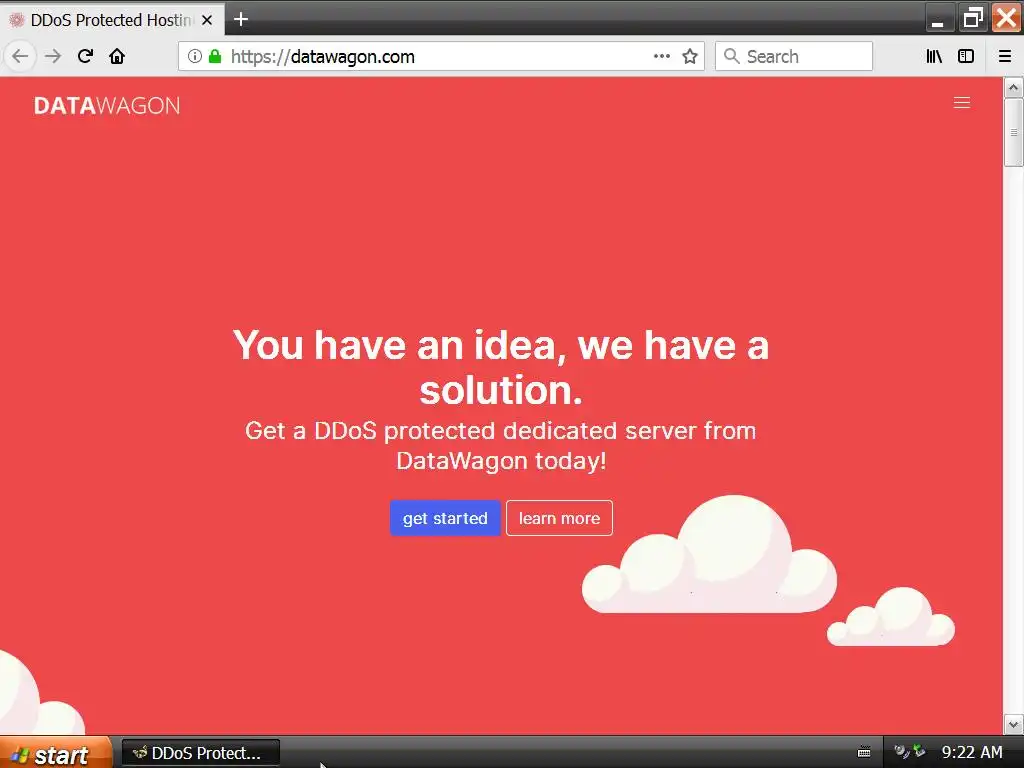Open the Library bookmarks and history panel
This screenshot has width=1024, height=768.
click(x=934, y=56)
